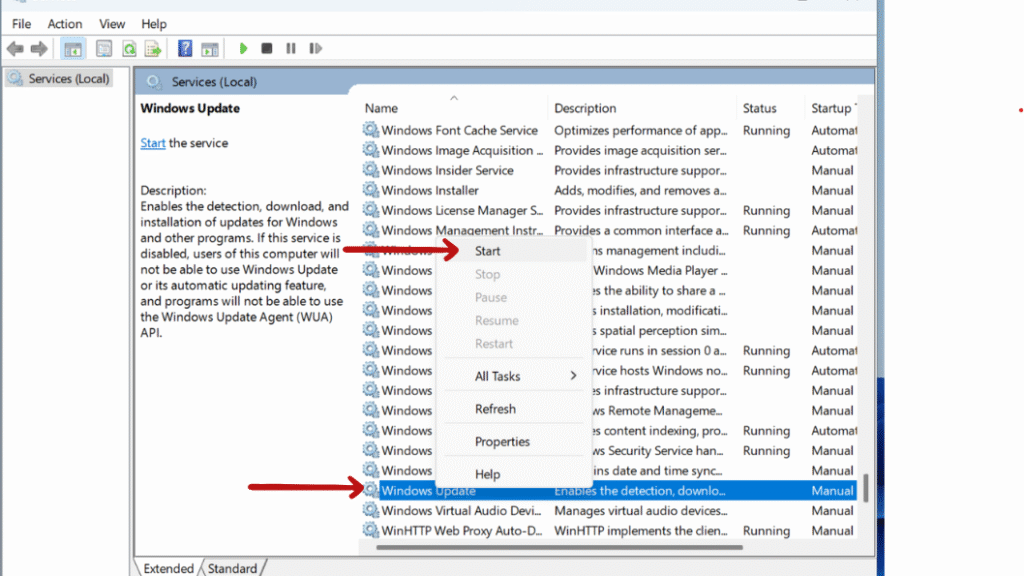Image resolution: width=1024 pixels, height=576 pixels.
Task: Click the Start link in the description pane
Action: pyautogui.click(x=153, y=143)
